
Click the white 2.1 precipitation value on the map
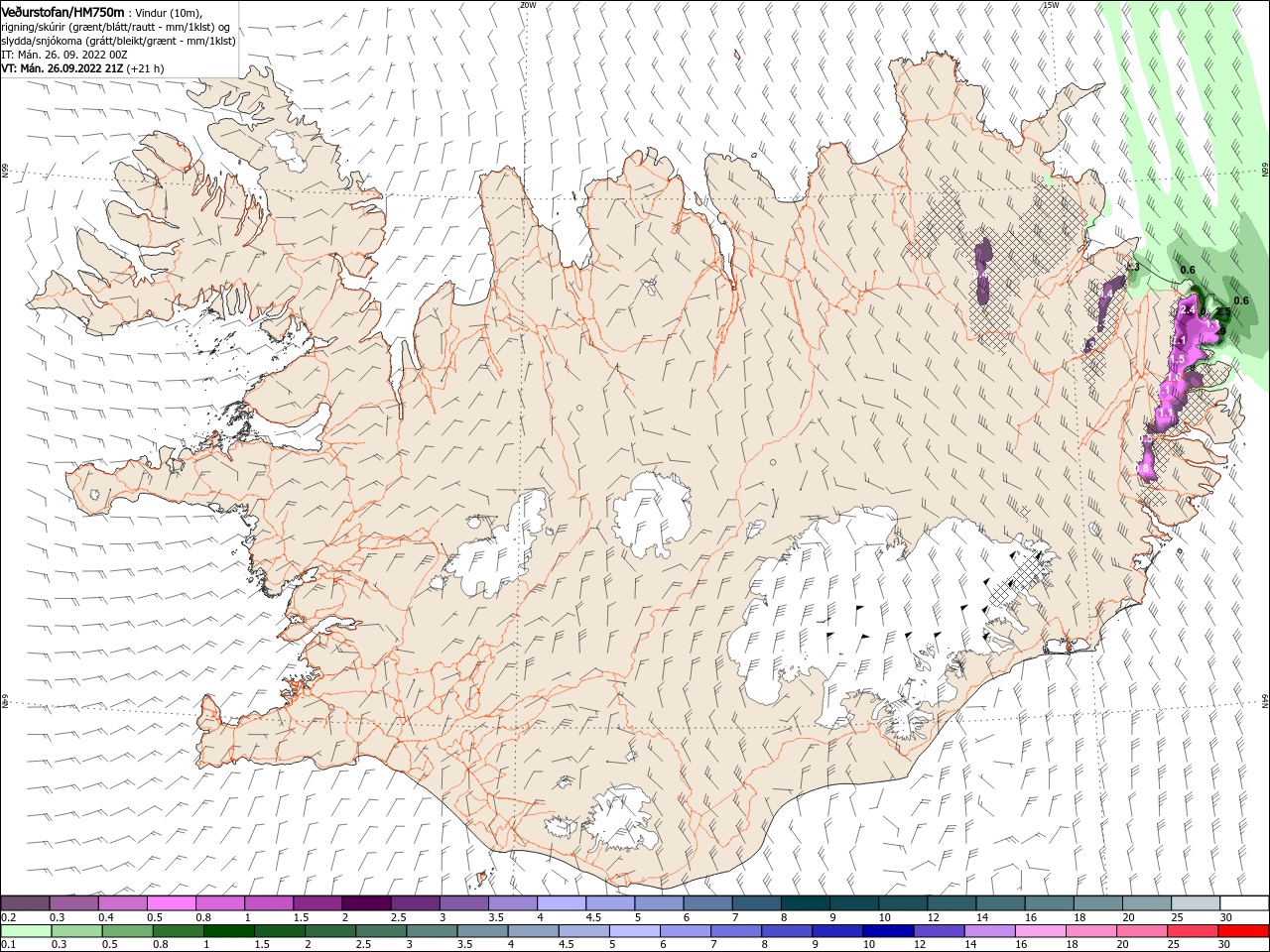click(1178, 340)
